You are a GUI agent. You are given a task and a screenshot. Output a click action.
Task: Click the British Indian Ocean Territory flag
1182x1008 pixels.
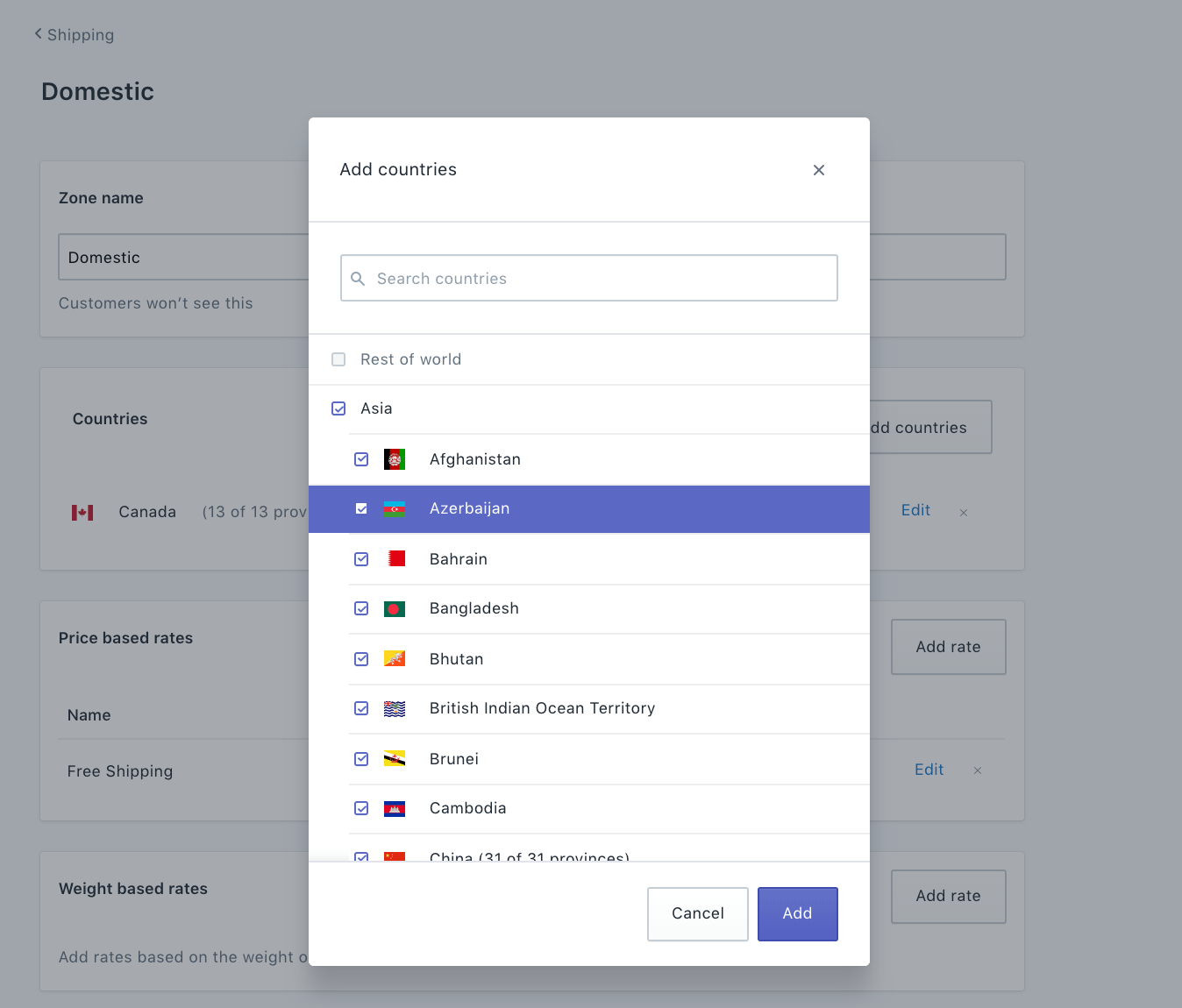395,709
